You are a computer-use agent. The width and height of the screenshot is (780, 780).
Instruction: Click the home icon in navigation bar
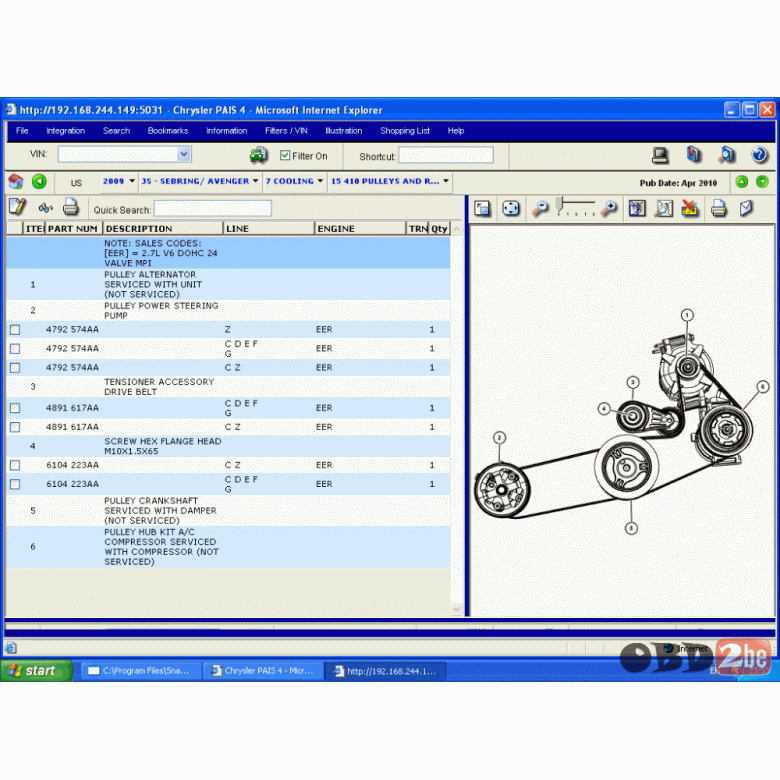[16, 182]
